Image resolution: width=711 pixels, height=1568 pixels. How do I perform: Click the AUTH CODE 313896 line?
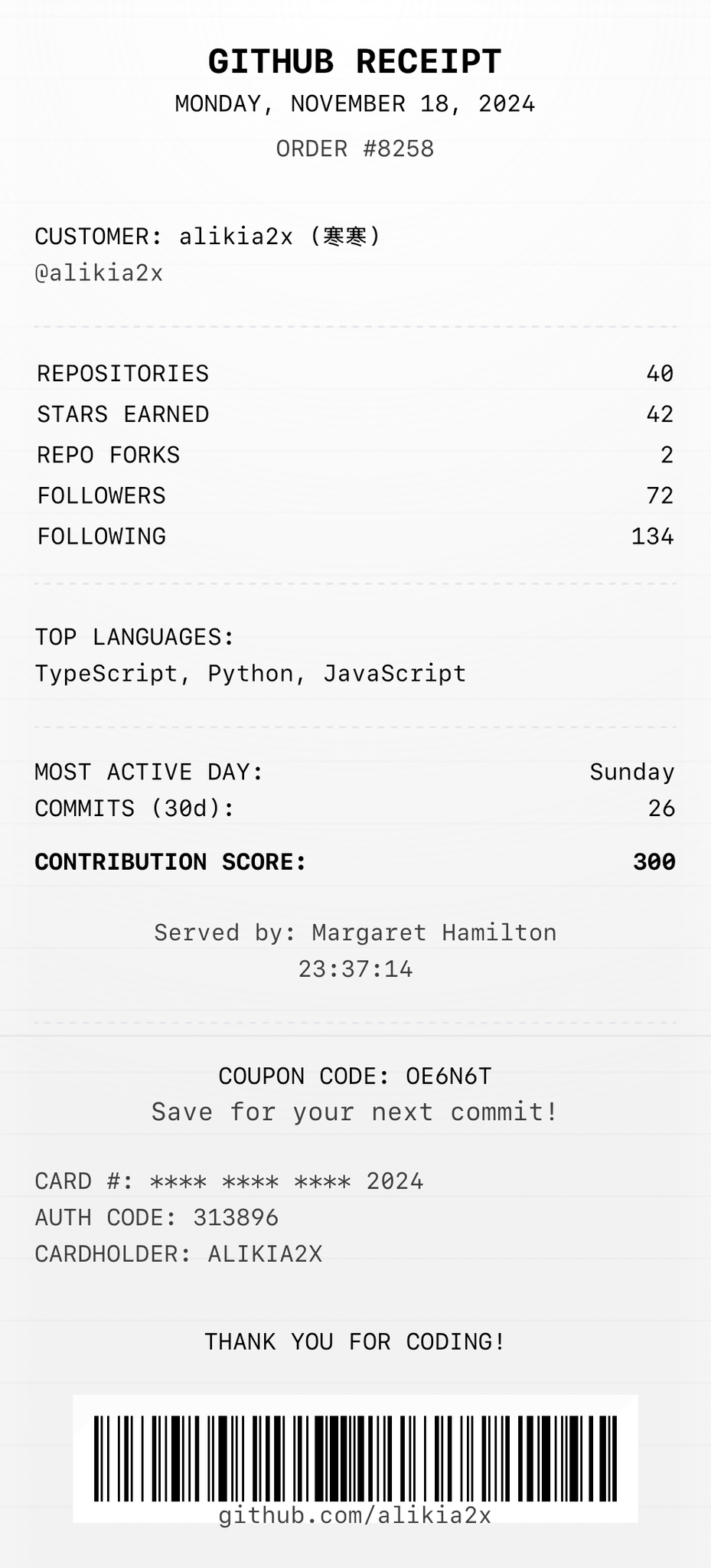click(157, 1217)
